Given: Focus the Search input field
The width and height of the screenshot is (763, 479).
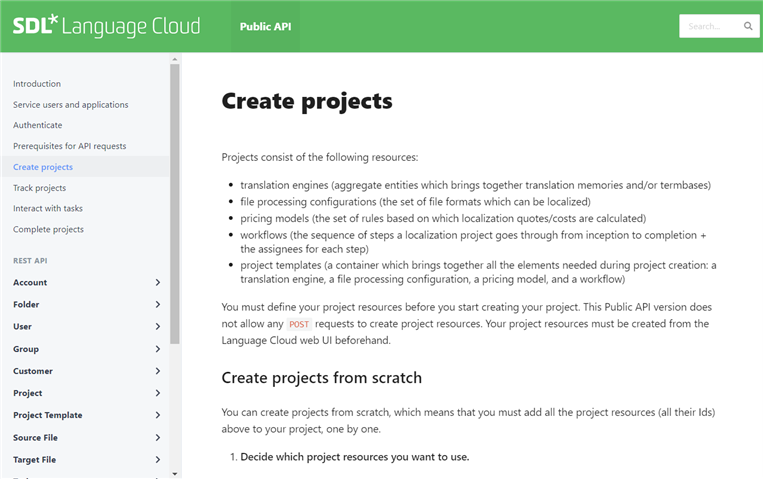Looking at the screenshot, I should [710, 26].
